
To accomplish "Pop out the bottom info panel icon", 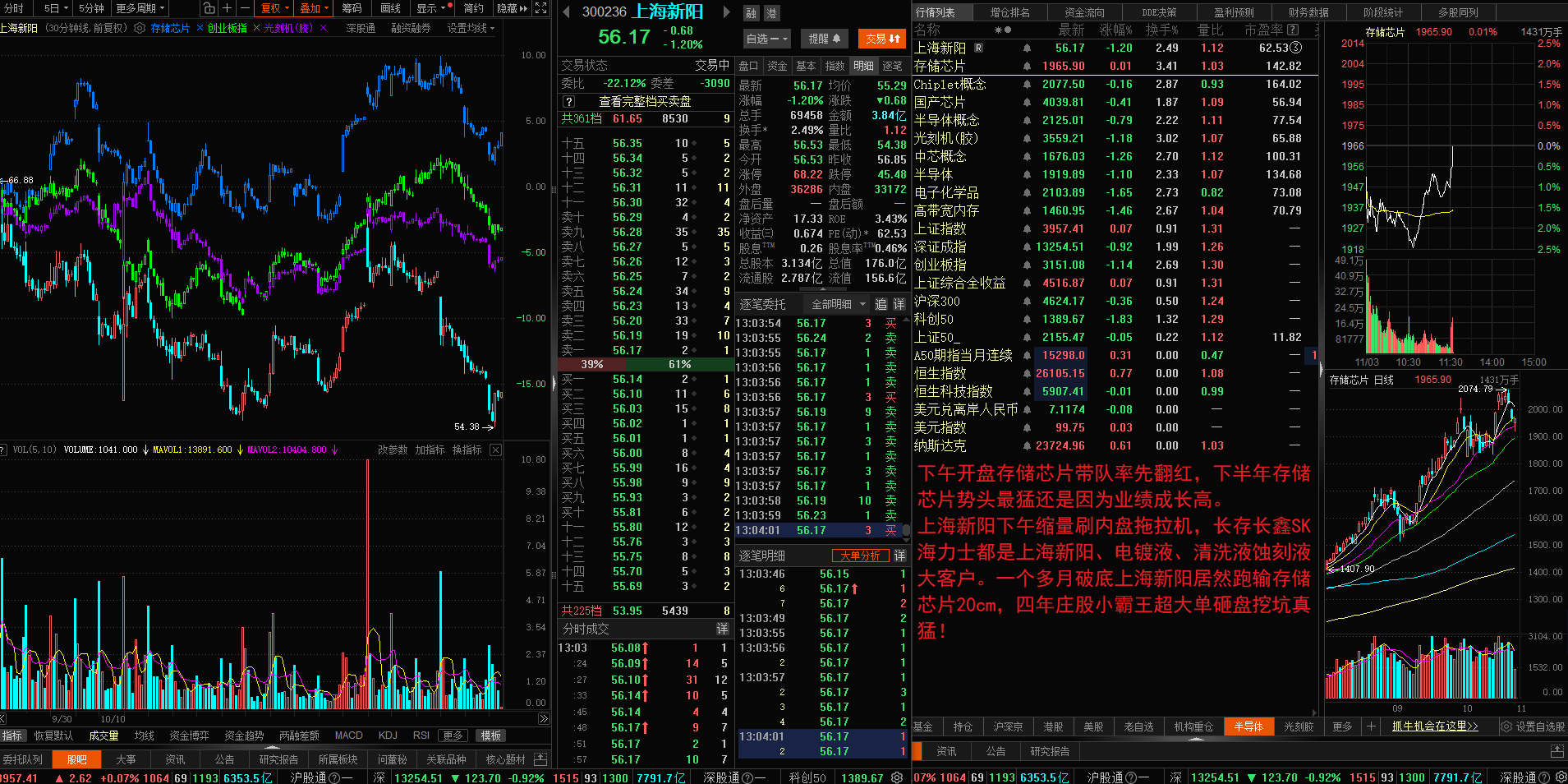I will tap(540, 759).
